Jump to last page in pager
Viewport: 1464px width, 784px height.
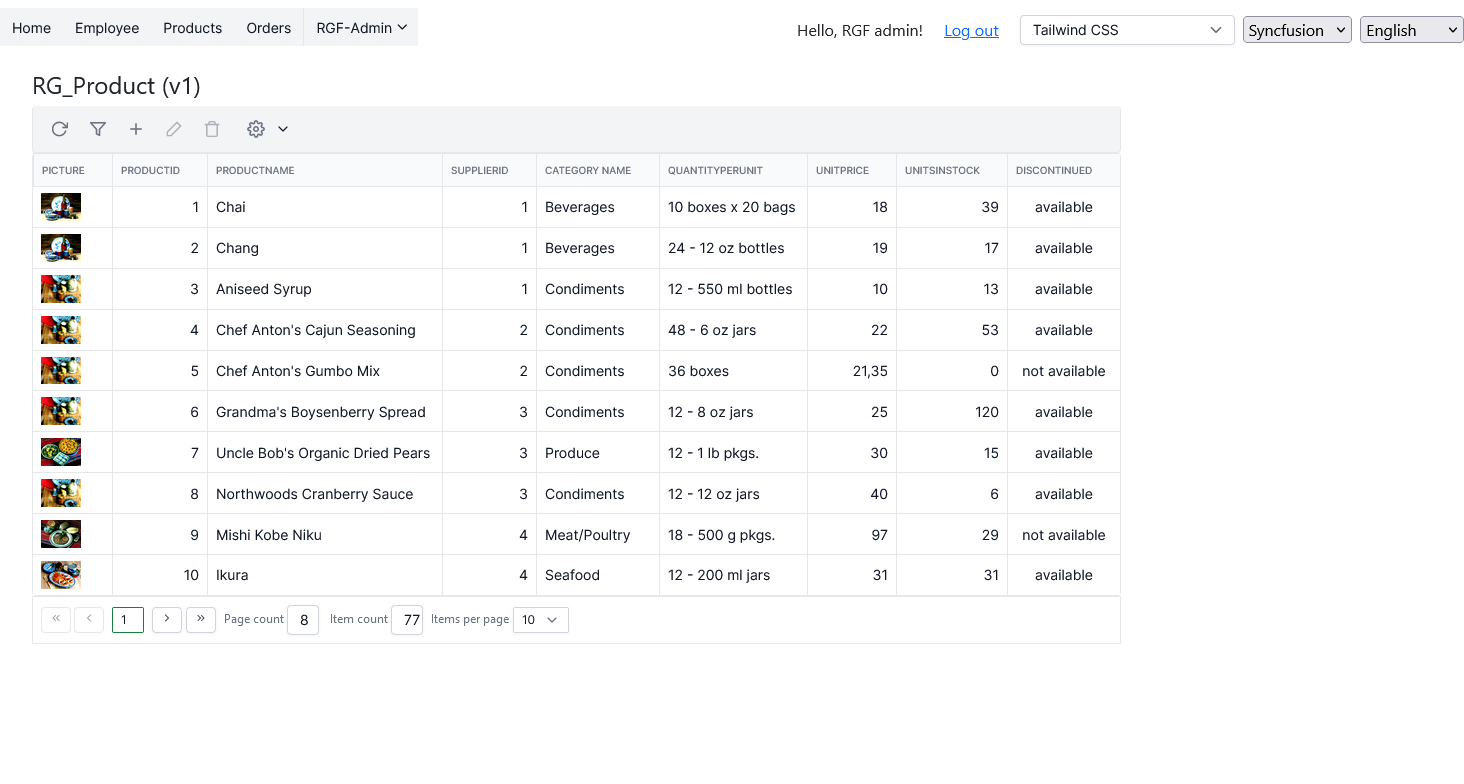coord(201,619)
